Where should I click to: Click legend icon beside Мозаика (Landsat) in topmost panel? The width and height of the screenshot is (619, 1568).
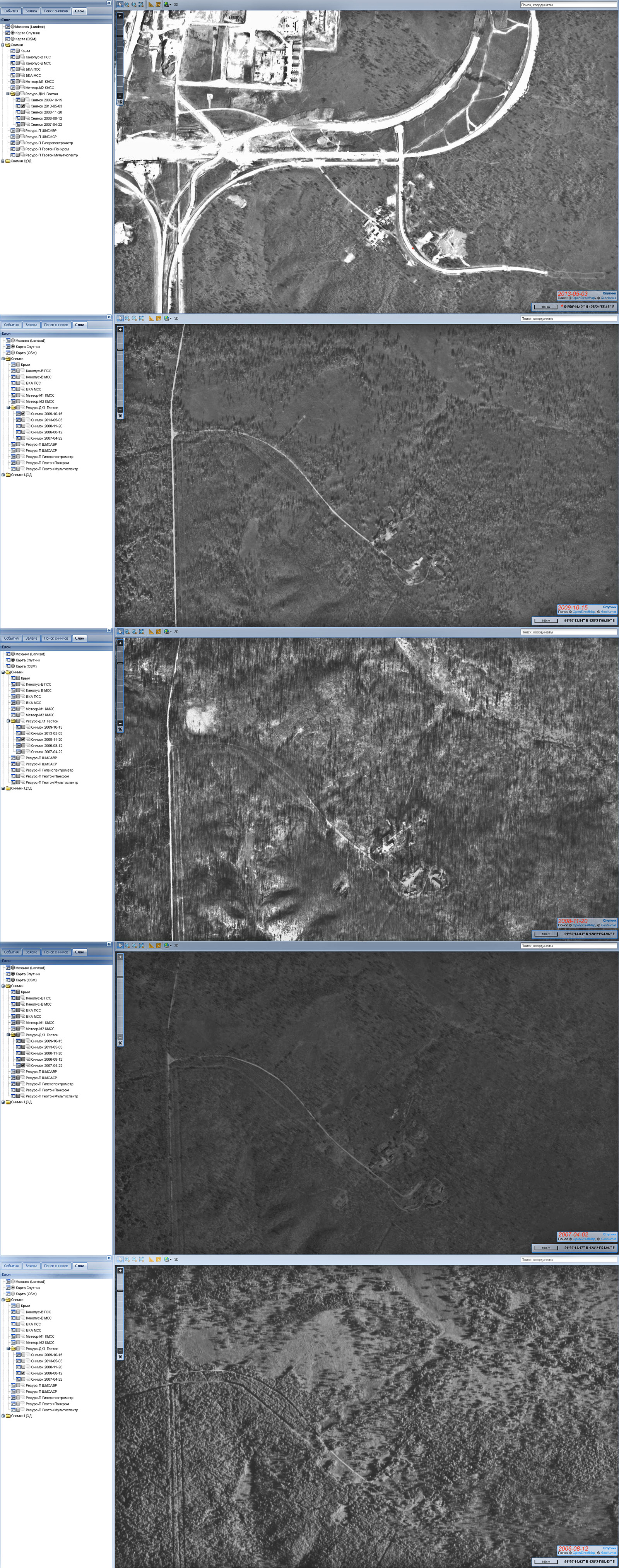(8, 27)
